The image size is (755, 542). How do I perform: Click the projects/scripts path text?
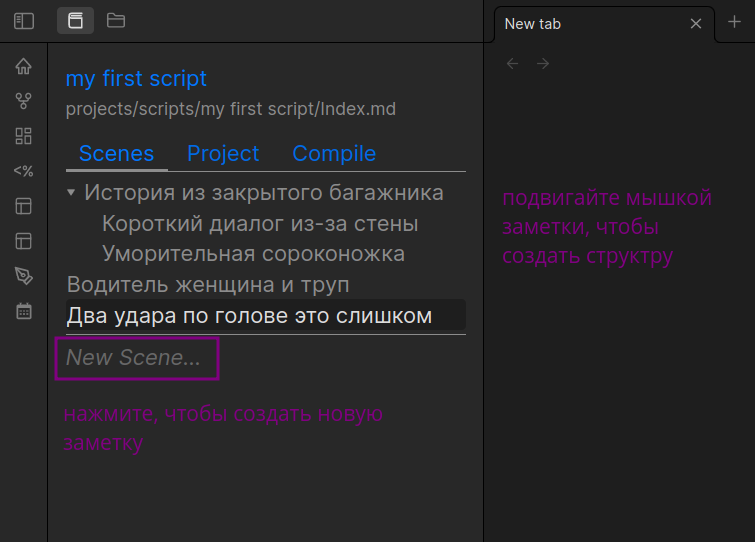[231, 109]
